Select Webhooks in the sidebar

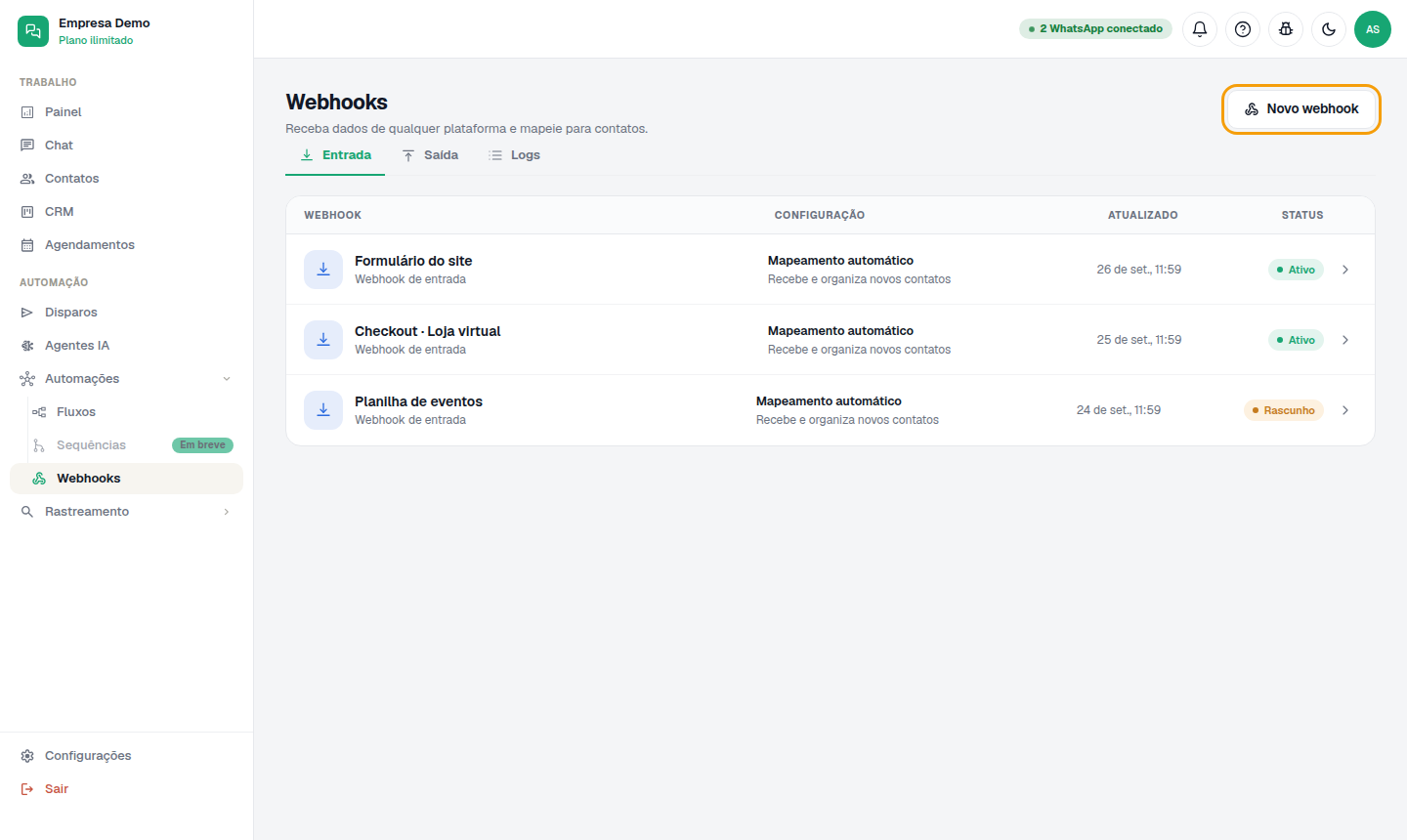pyautogui.click(x=126, y=479)
